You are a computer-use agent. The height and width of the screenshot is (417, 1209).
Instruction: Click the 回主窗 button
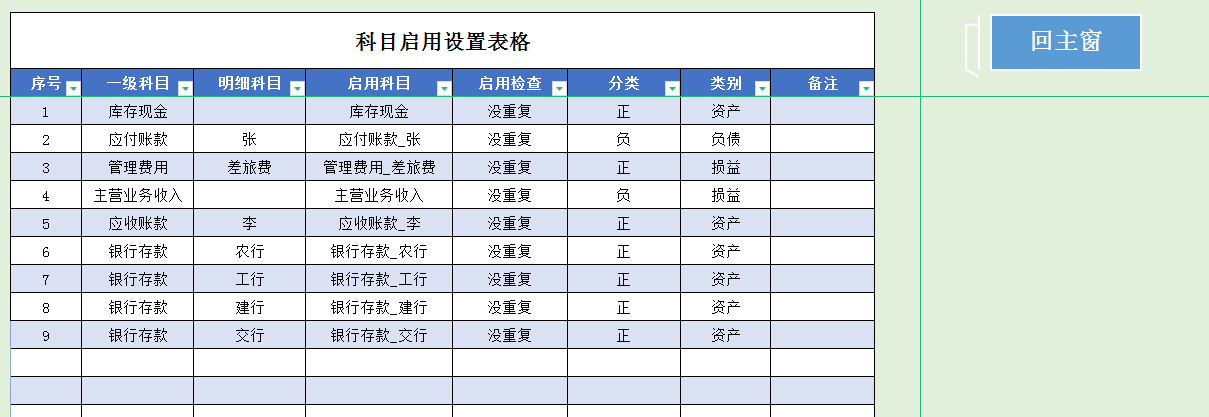(1066, 42)
